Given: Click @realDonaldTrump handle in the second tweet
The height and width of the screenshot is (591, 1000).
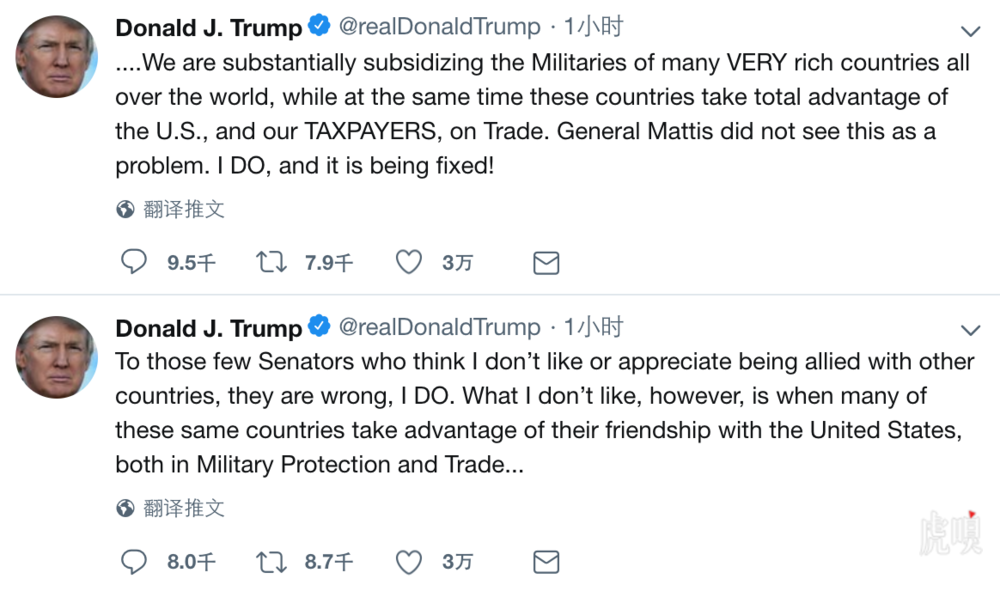Looking at the screenshot, I should (439, 328).
